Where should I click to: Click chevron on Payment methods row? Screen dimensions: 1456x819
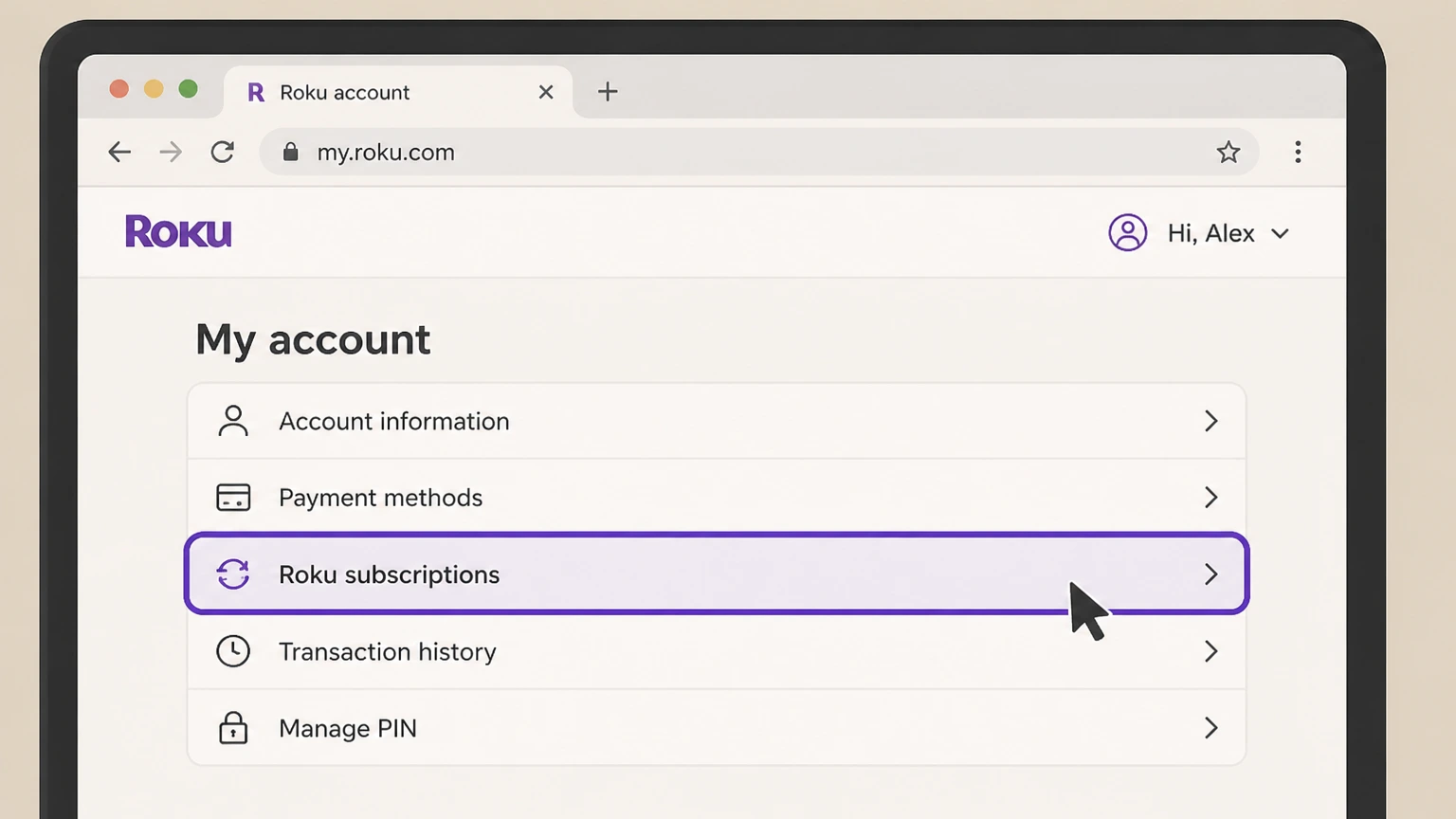coord(1210,498)
